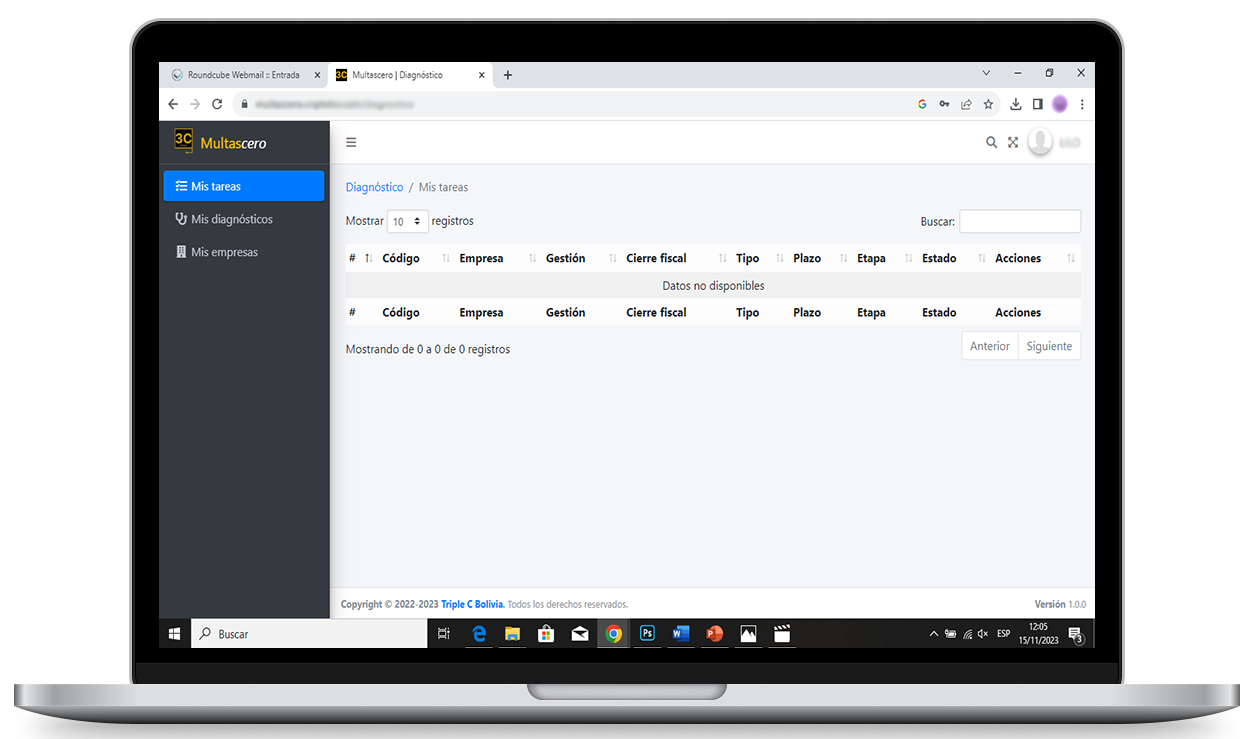The image size is (1254, 739).
Task: Follow the Diagnóstico breadcrumb link
Action: 374,187
